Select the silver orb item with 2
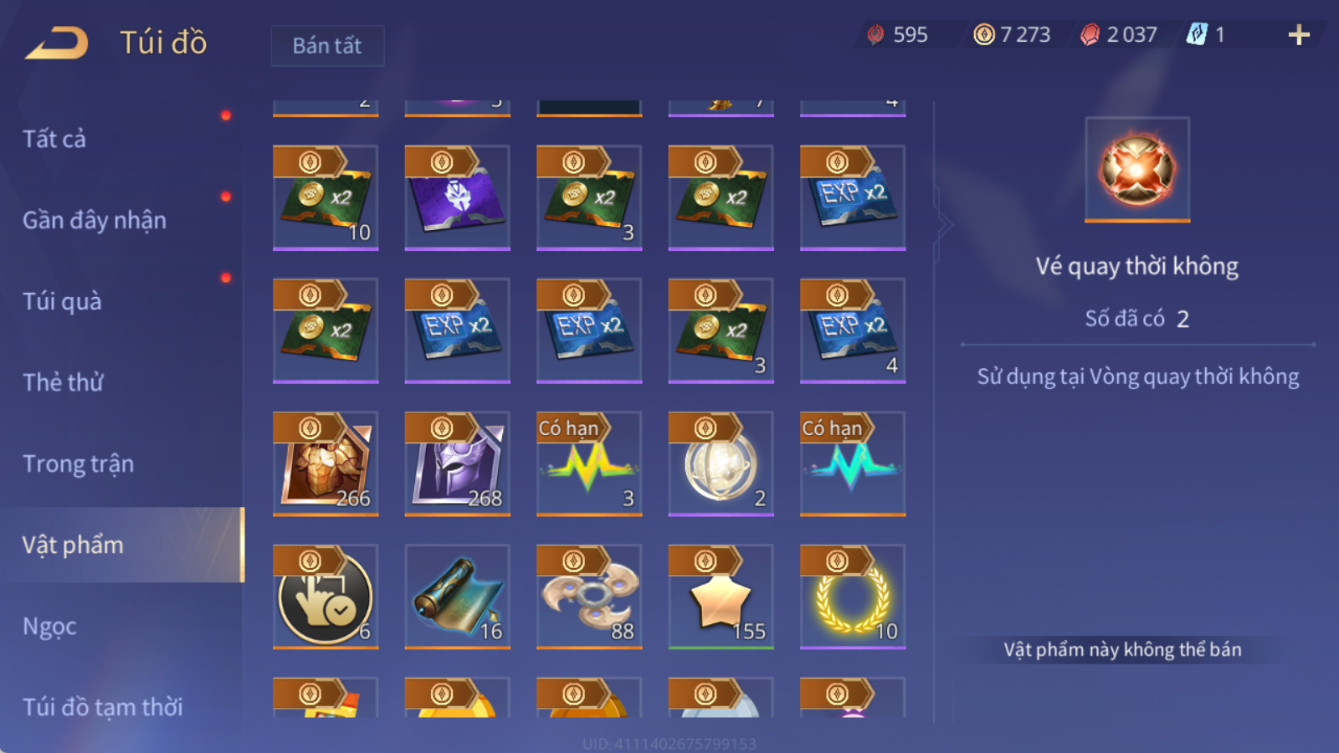 coord(721,464)
